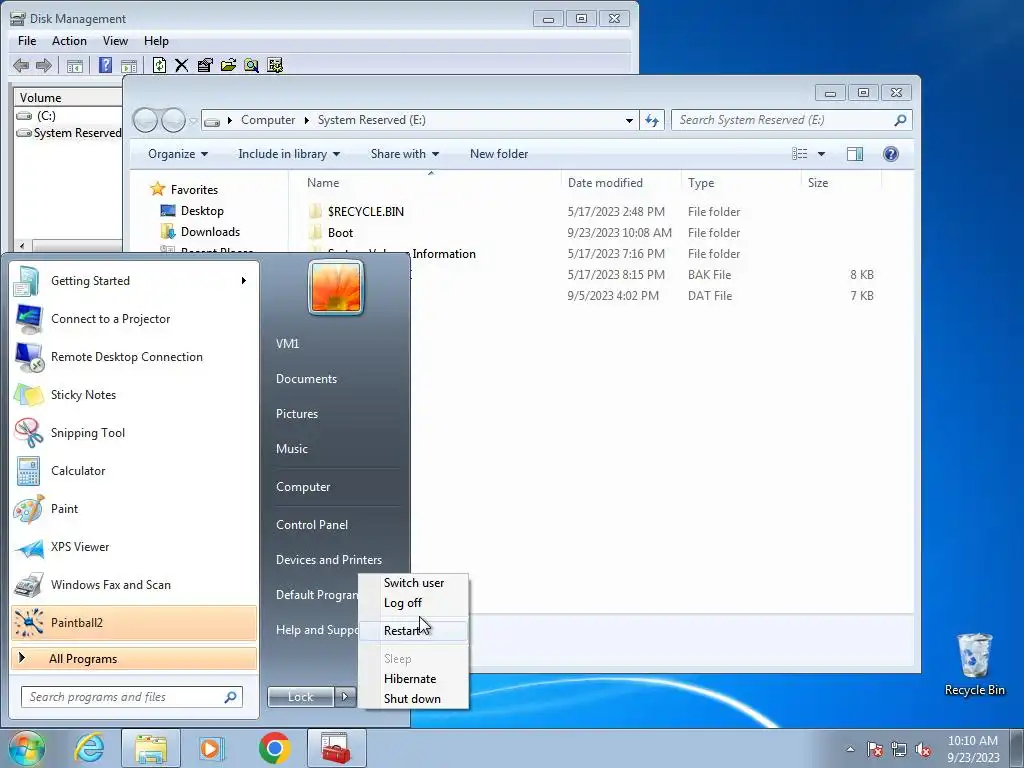Click the Lock button in Start menu
Screen dimensions: 1024x768
pos(301,697)
